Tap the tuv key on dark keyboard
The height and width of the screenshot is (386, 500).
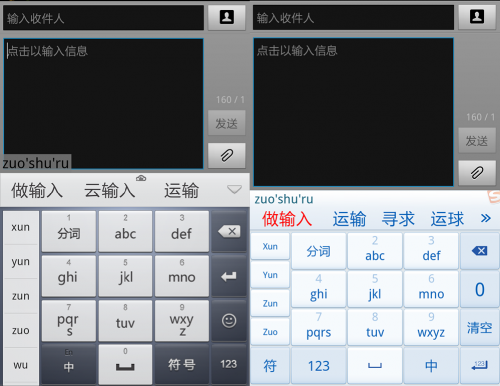125,321
